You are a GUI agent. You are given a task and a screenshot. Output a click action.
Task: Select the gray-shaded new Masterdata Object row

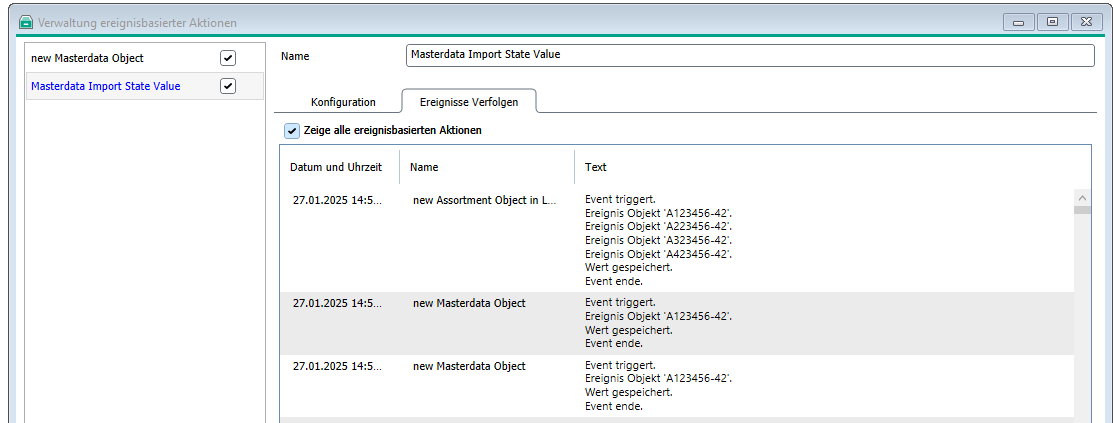[x=469, y=303]
